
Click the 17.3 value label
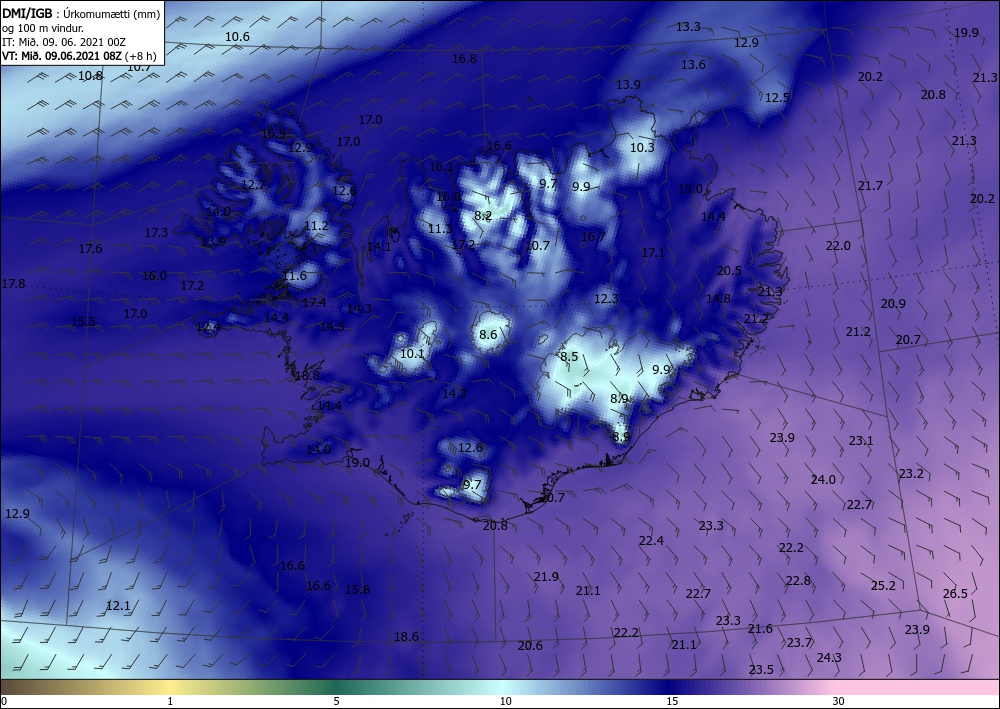click(x=156, y=233)
